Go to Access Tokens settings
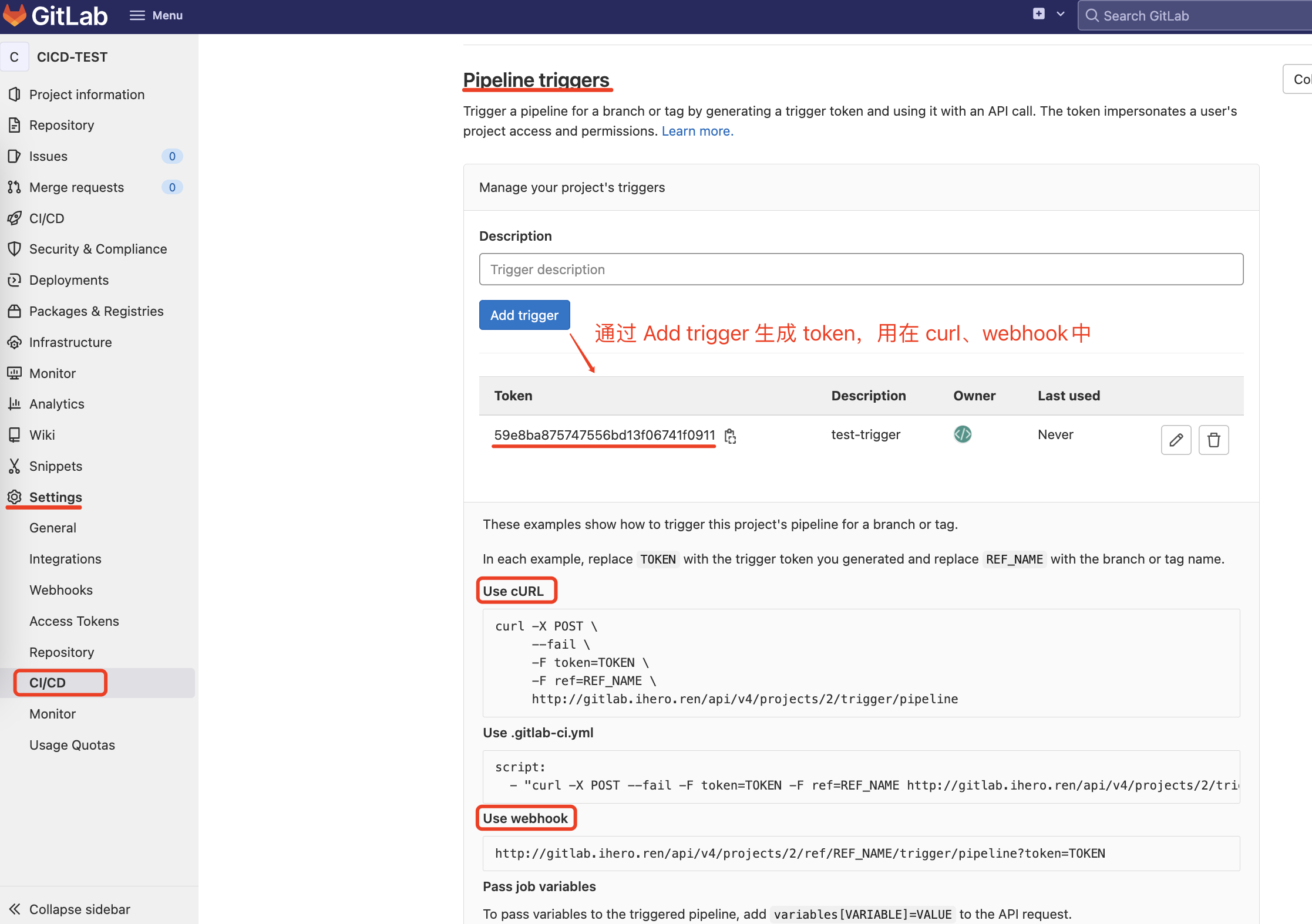1312x924 pixels. point(74,621)
